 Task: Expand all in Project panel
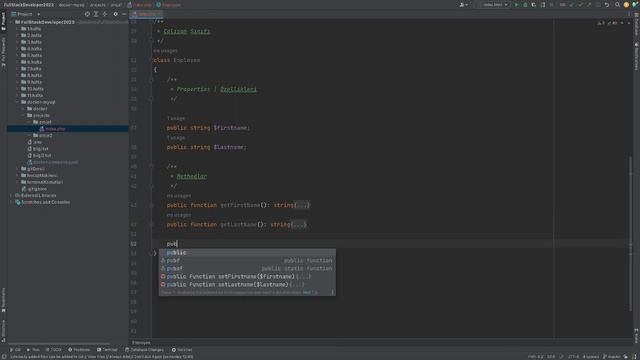click(x=96, y=14)
